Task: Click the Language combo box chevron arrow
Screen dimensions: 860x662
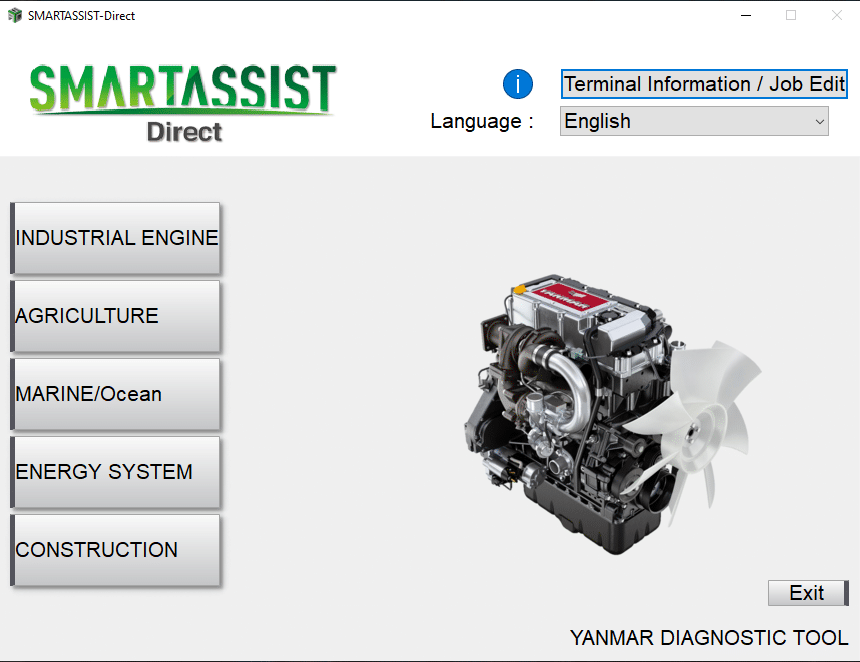Action: [819, 121]
